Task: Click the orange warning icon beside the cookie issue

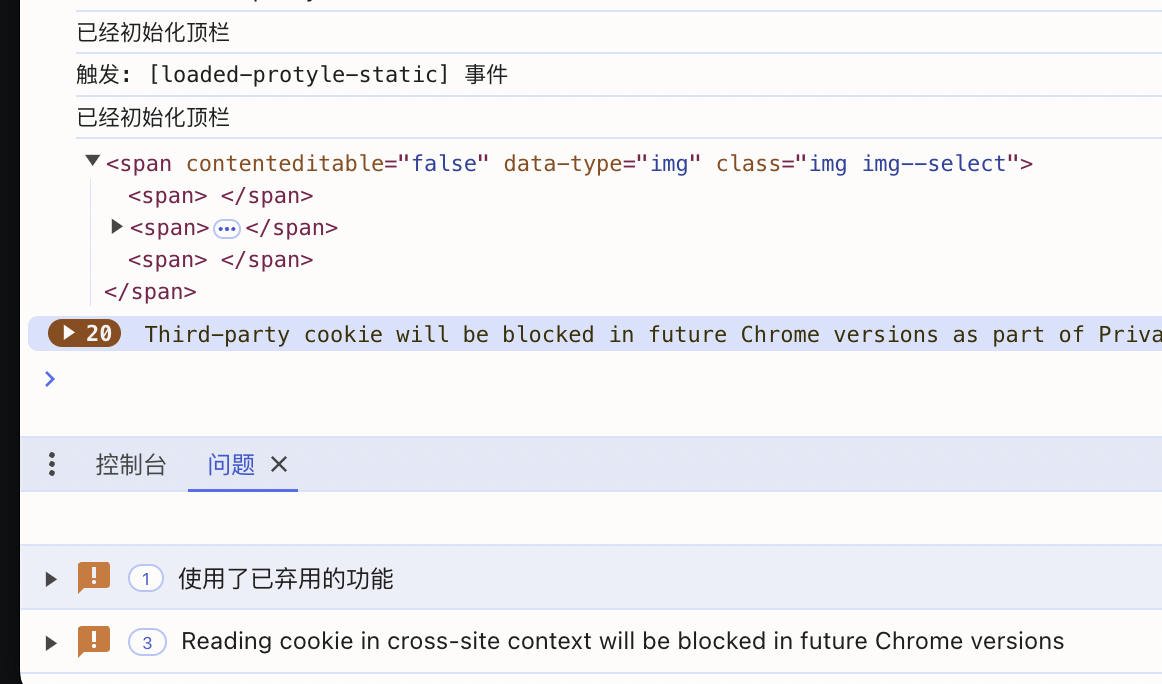Action: pyautogui.click(x=94, y=641)
